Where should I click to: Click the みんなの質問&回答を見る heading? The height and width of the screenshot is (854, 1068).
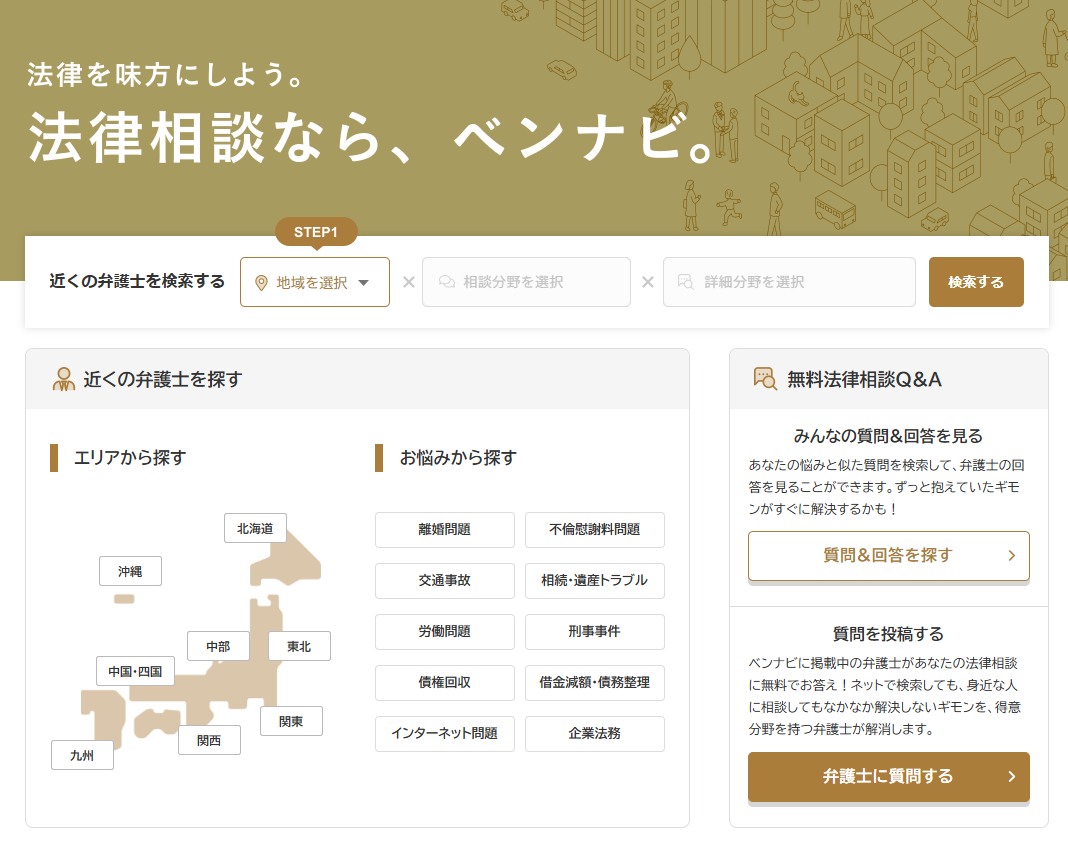pos(888,436)
